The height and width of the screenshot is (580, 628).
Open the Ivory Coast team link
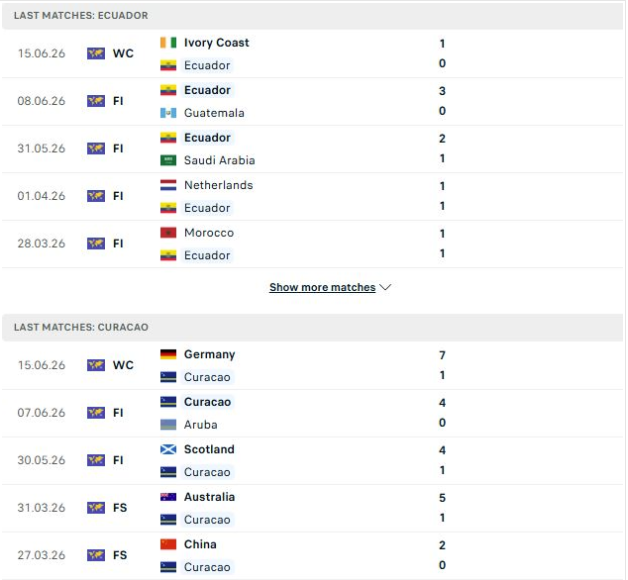216,42
